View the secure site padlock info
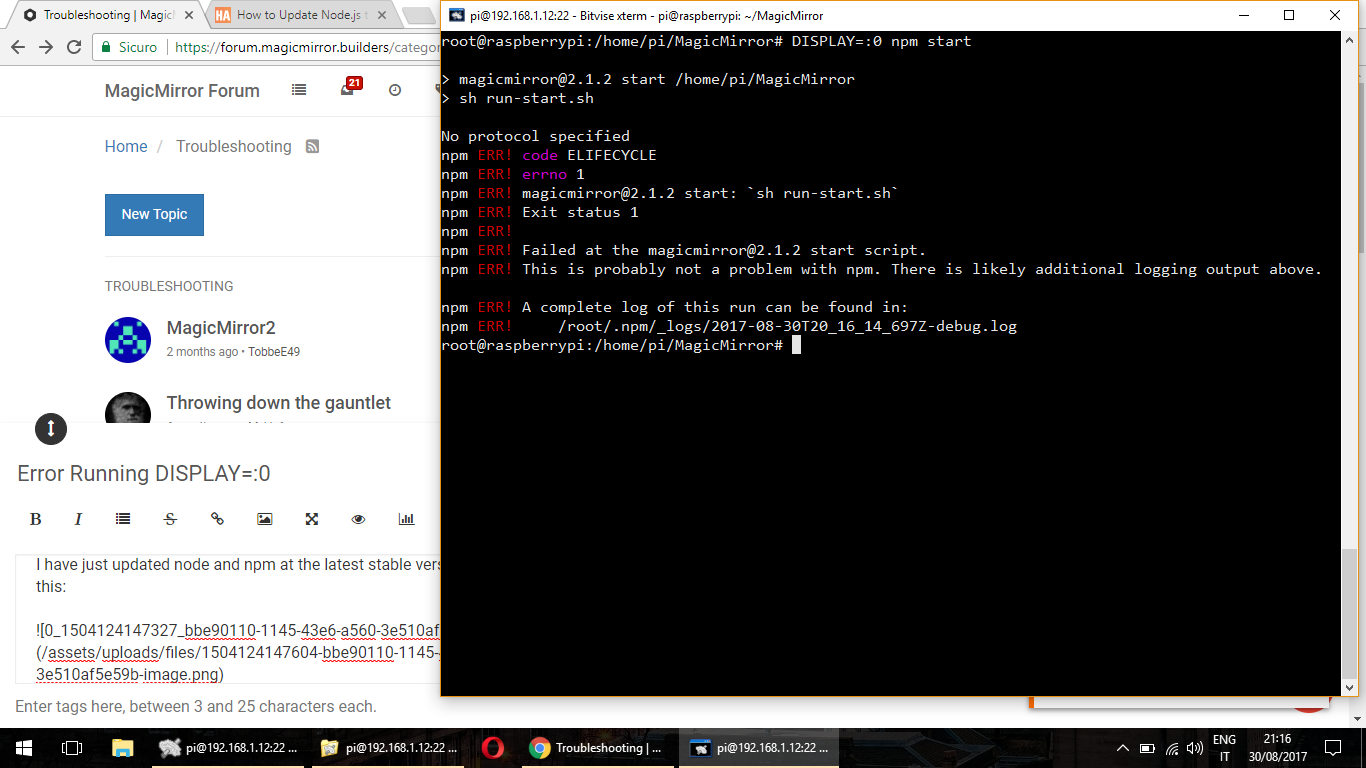 pyautogui.click(x=106, y=47)
